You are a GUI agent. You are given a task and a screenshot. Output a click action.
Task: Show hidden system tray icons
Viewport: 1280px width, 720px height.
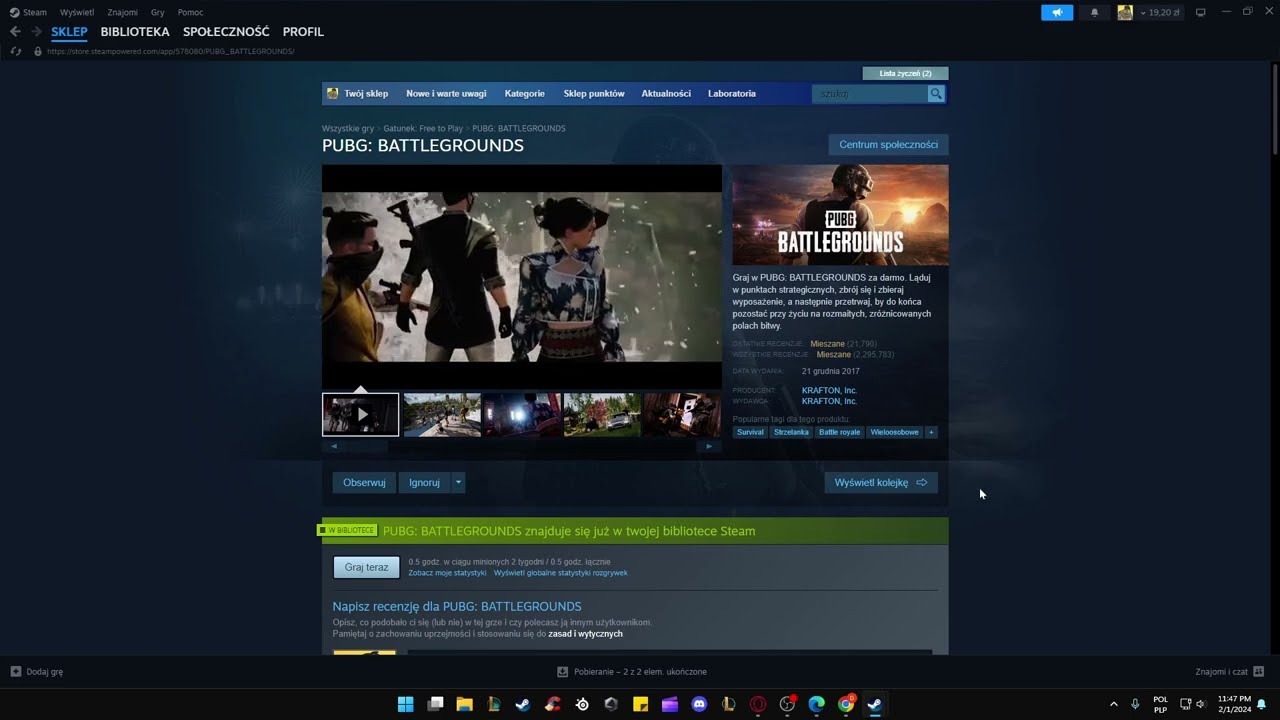click(x=1113, y=704)
